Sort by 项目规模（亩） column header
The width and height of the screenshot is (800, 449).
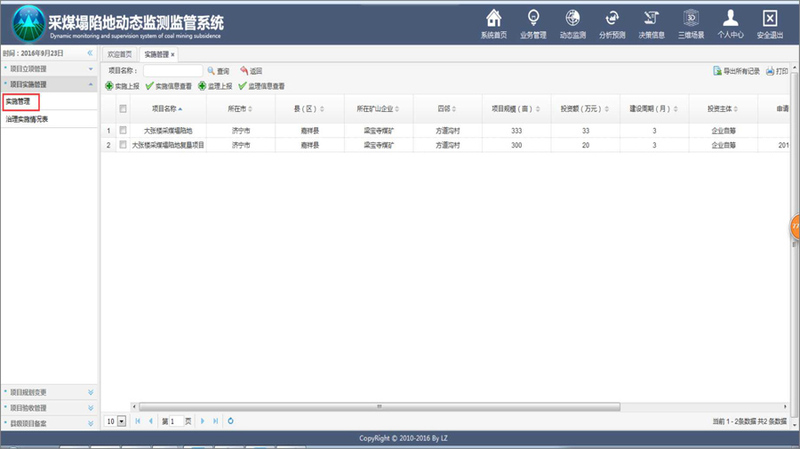[515, 109]
